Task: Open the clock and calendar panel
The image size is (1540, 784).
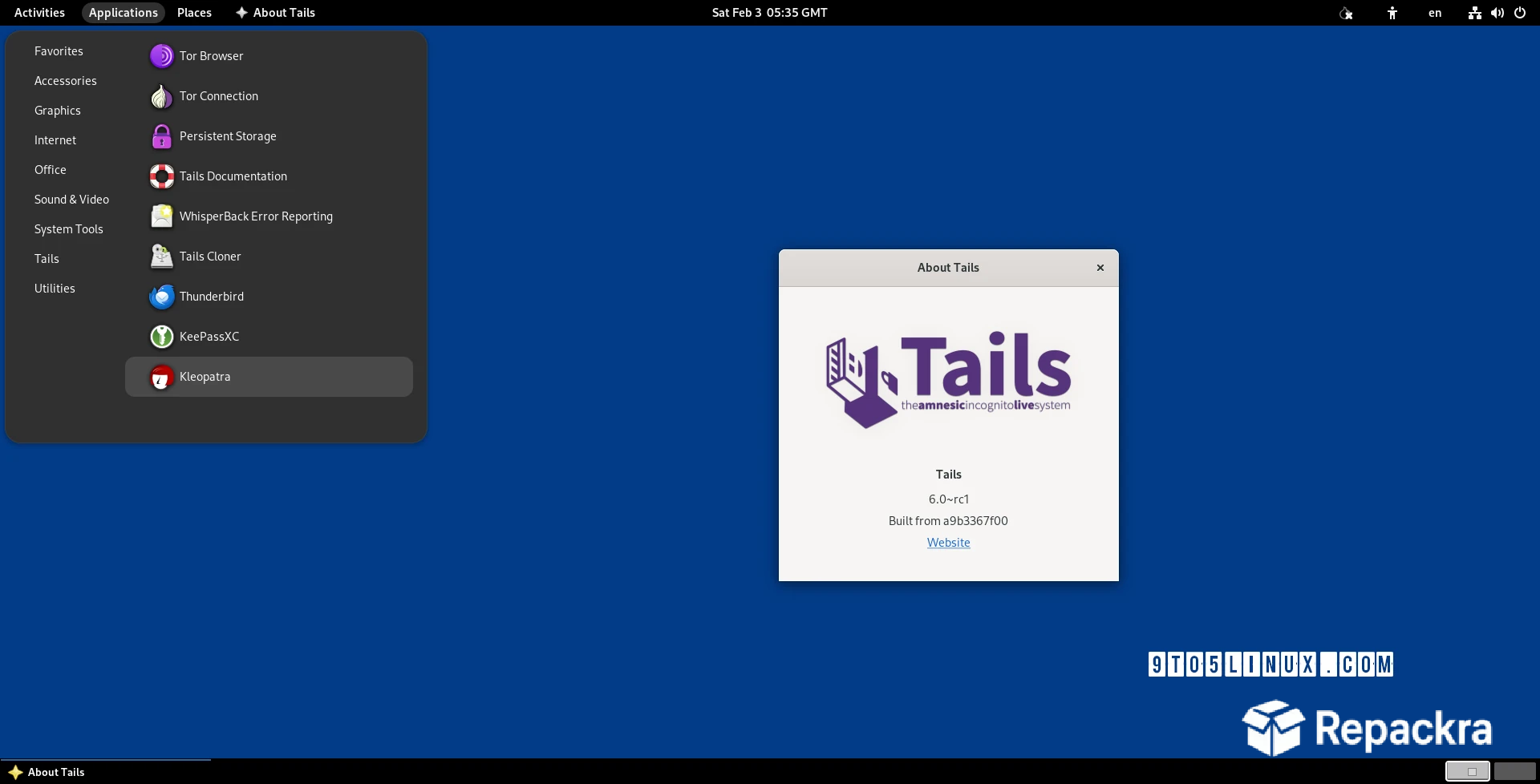Action: pyautogui.click(x=769, y=13)
